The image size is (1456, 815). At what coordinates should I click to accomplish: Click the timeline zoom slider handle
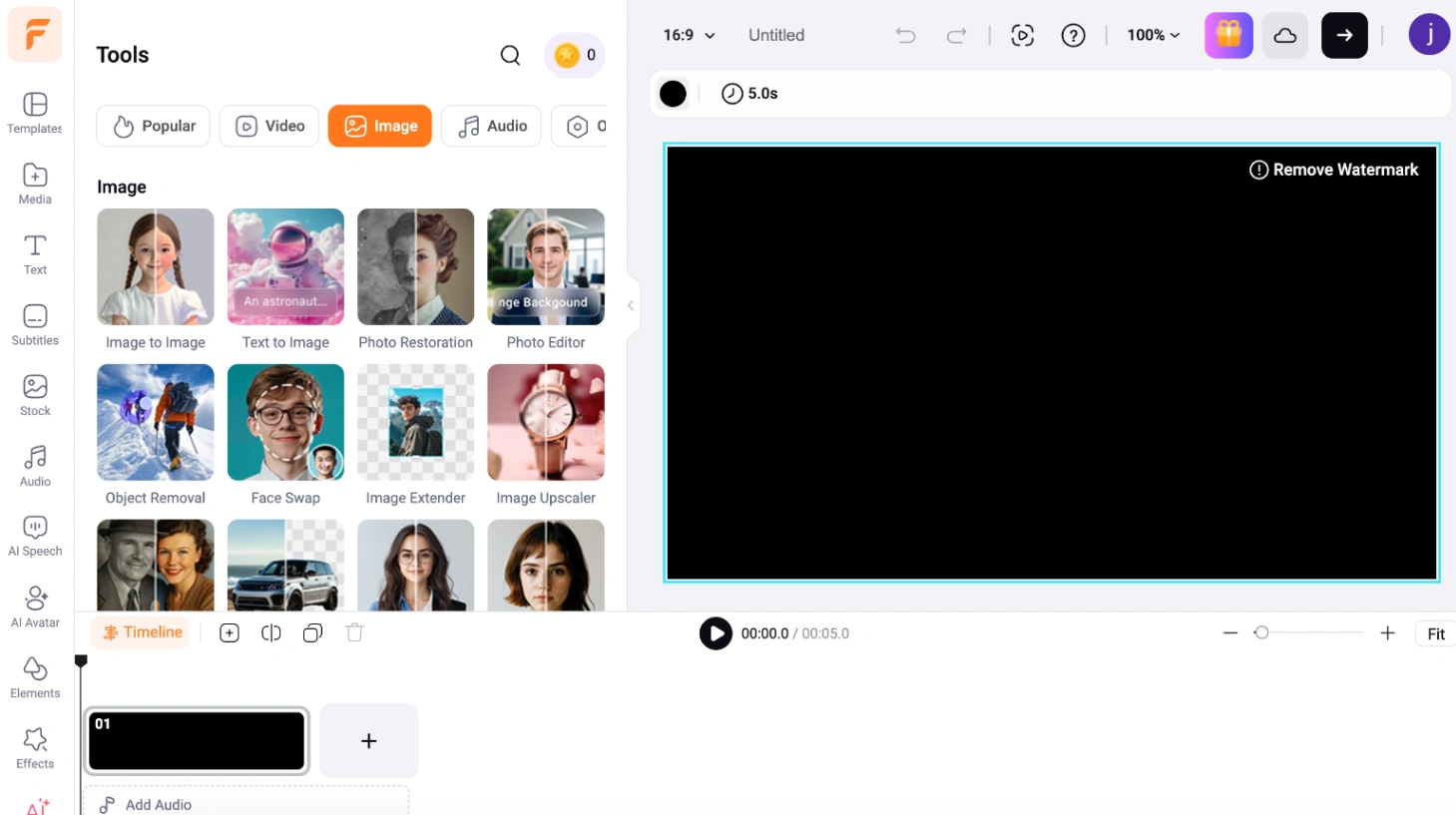pos(1261,632)
